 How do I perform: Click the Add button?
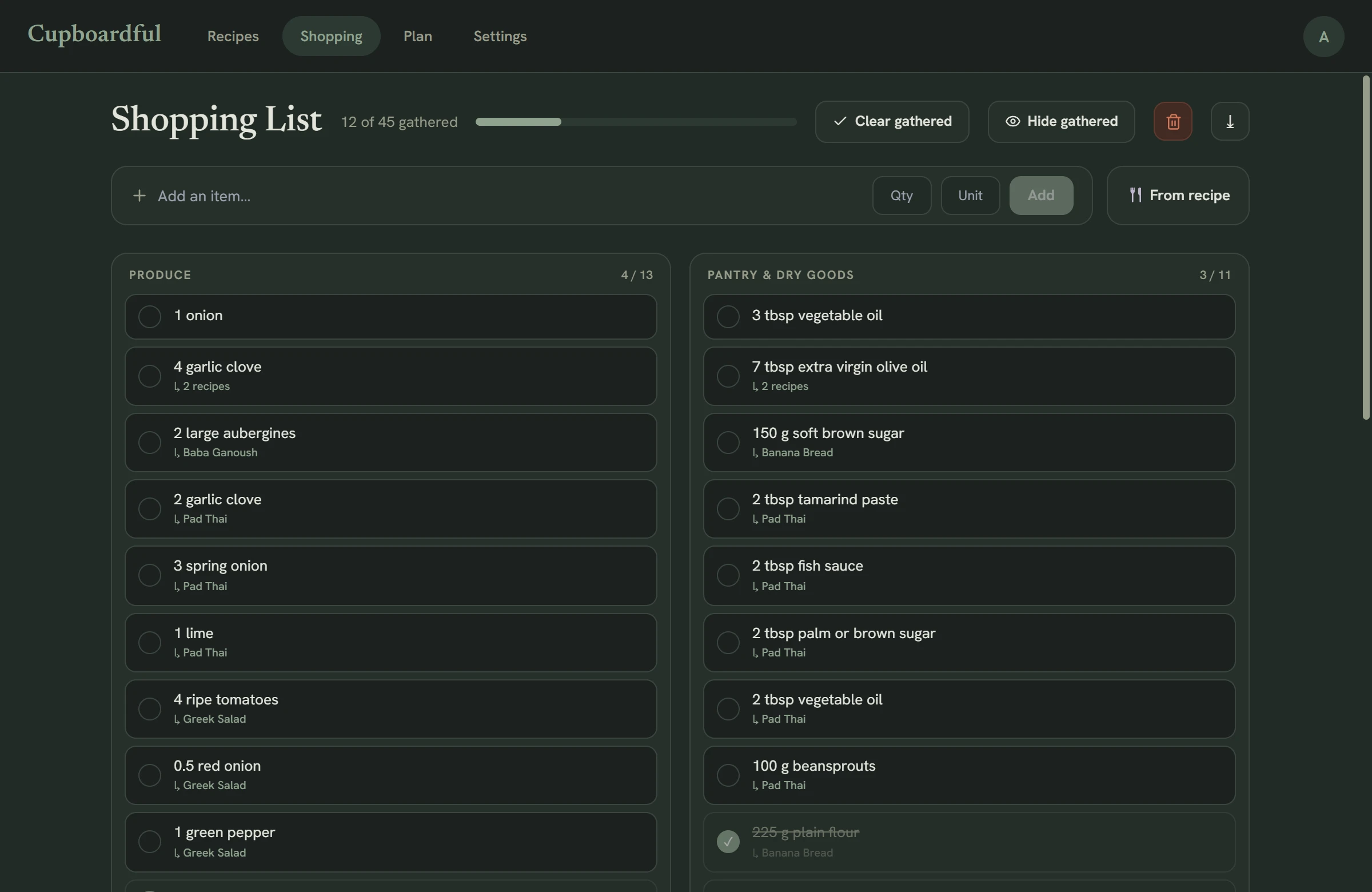point(1041,196)
